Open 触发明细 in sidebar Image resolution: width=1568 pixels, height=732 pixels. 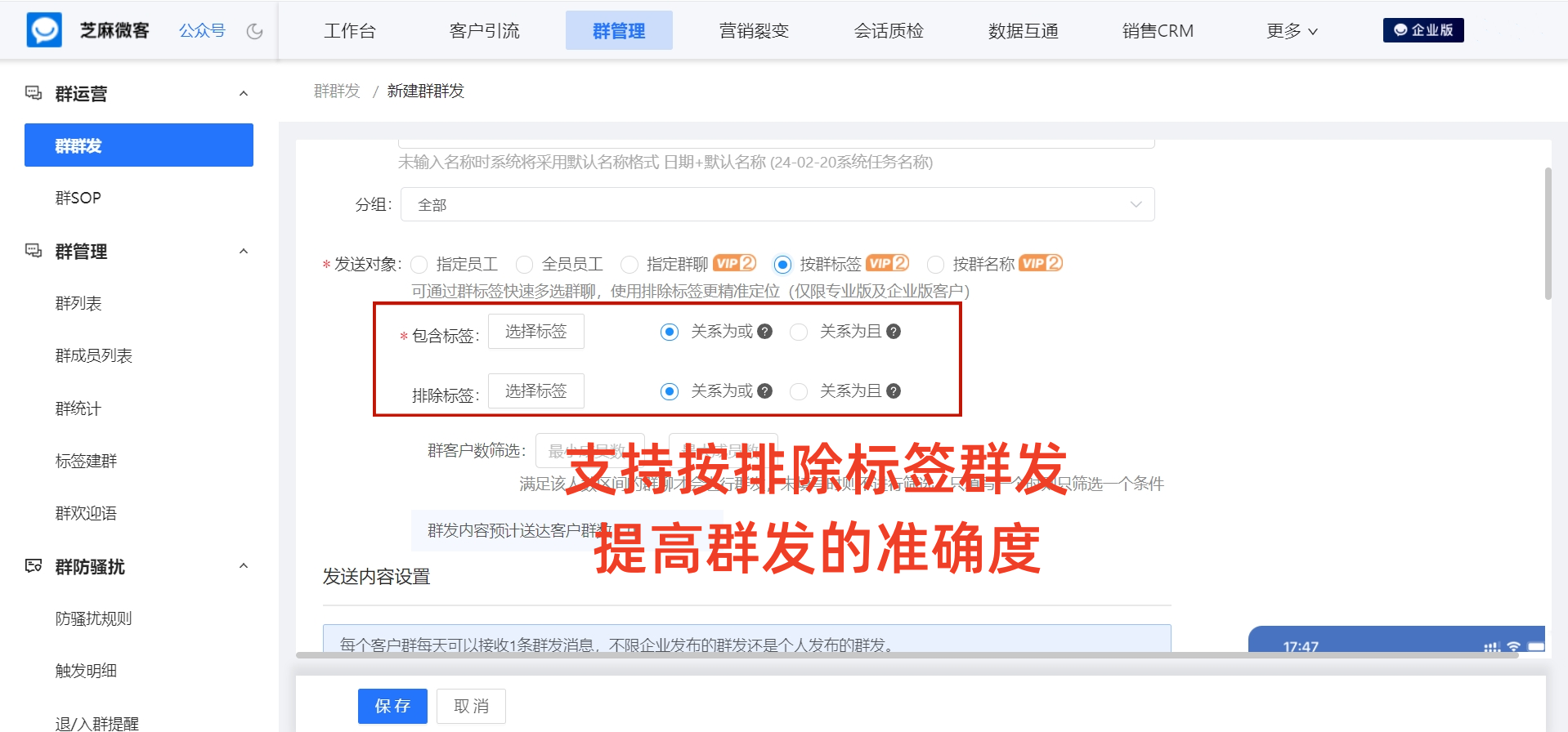pos(86,671)
